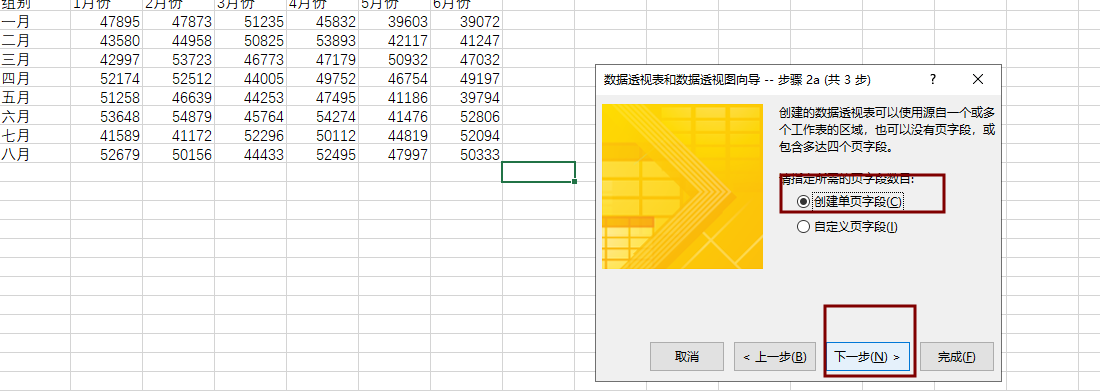Click the green-outlined active empty cell
Screen dimensions: 1100x391
(x=538, y=172)
